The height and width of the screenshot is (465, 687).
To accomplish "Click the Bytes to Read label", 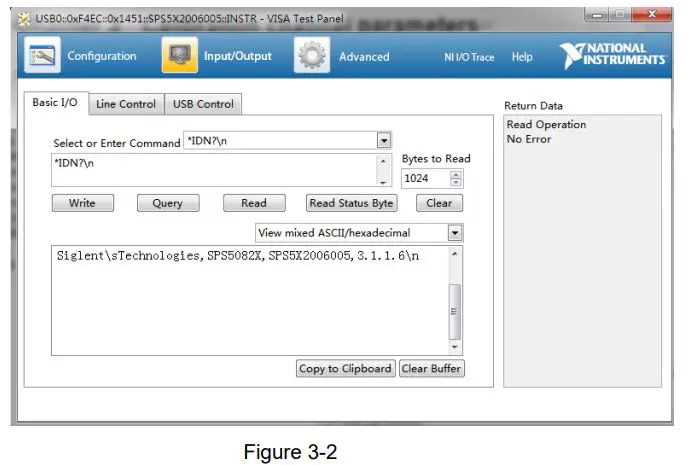I will click(436, 159).
